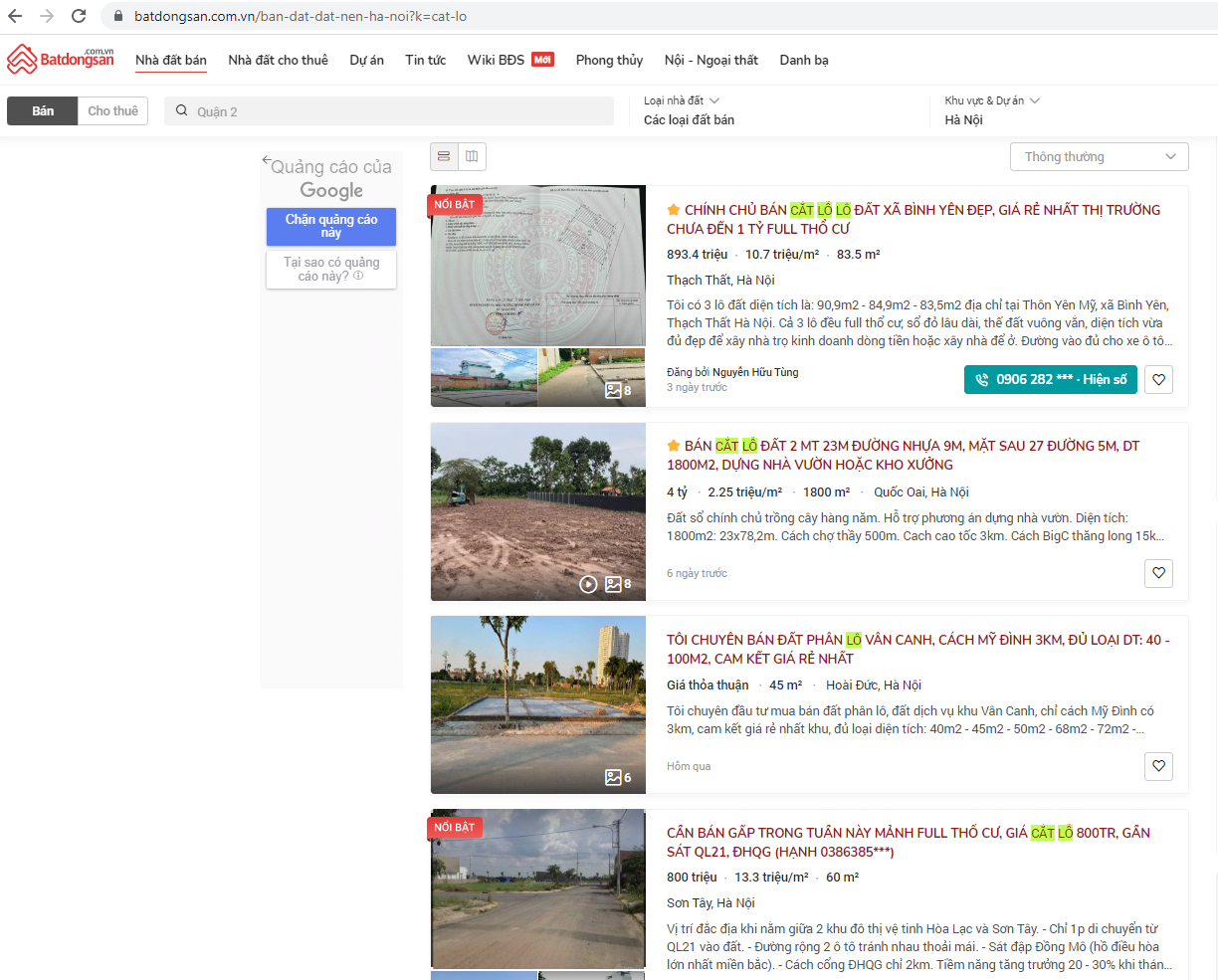Open the Phong thủy menu item
The width and height of the screenshot is (1218, 980).
[609, 60]
